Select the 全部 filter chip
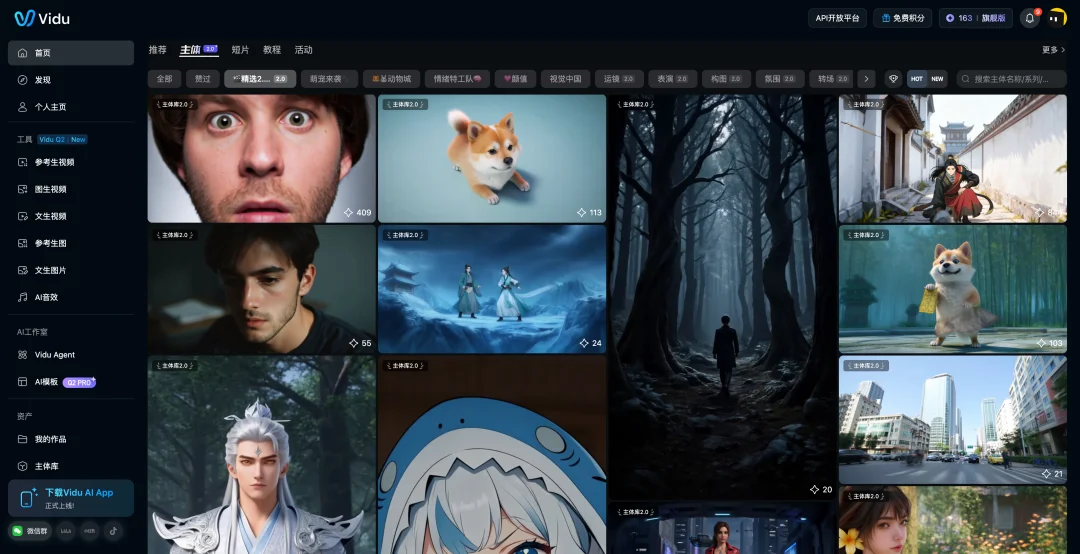This screenshot has width=1080, height=554. 164,79
